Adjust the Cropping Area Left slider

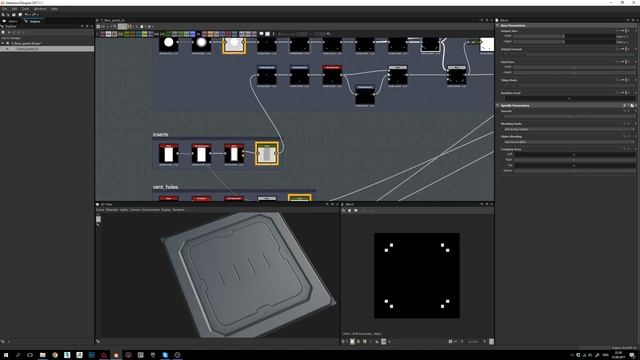tap(574, 155)
